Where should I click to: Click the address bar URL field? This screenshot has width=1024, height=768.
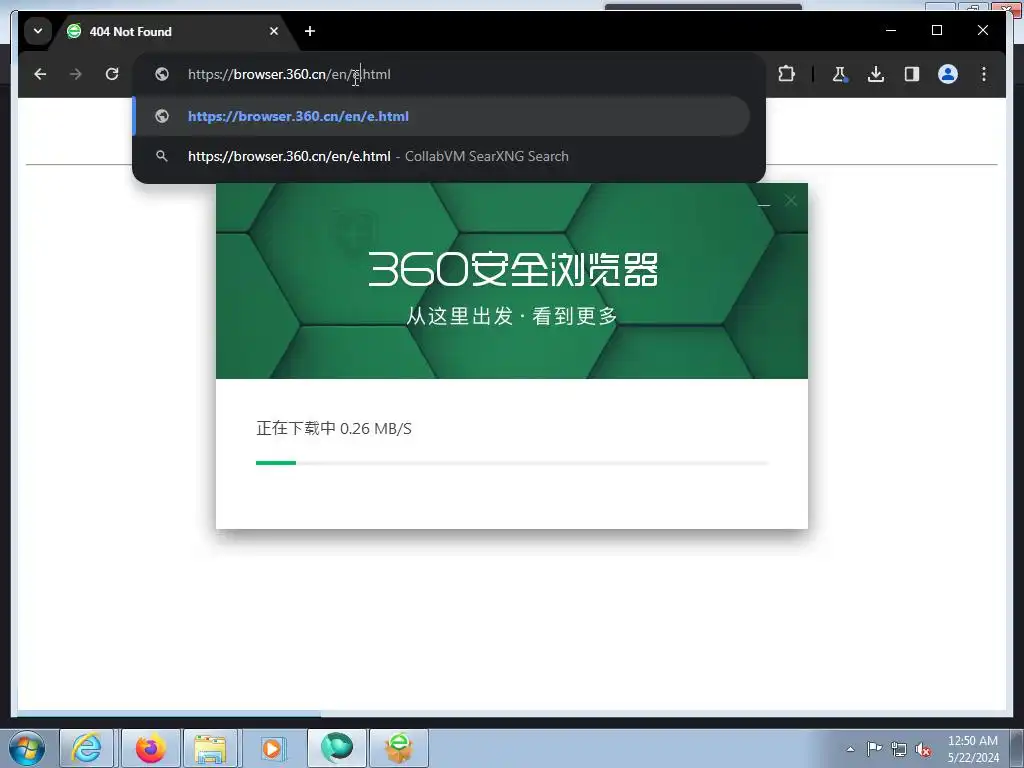(449, 74)
